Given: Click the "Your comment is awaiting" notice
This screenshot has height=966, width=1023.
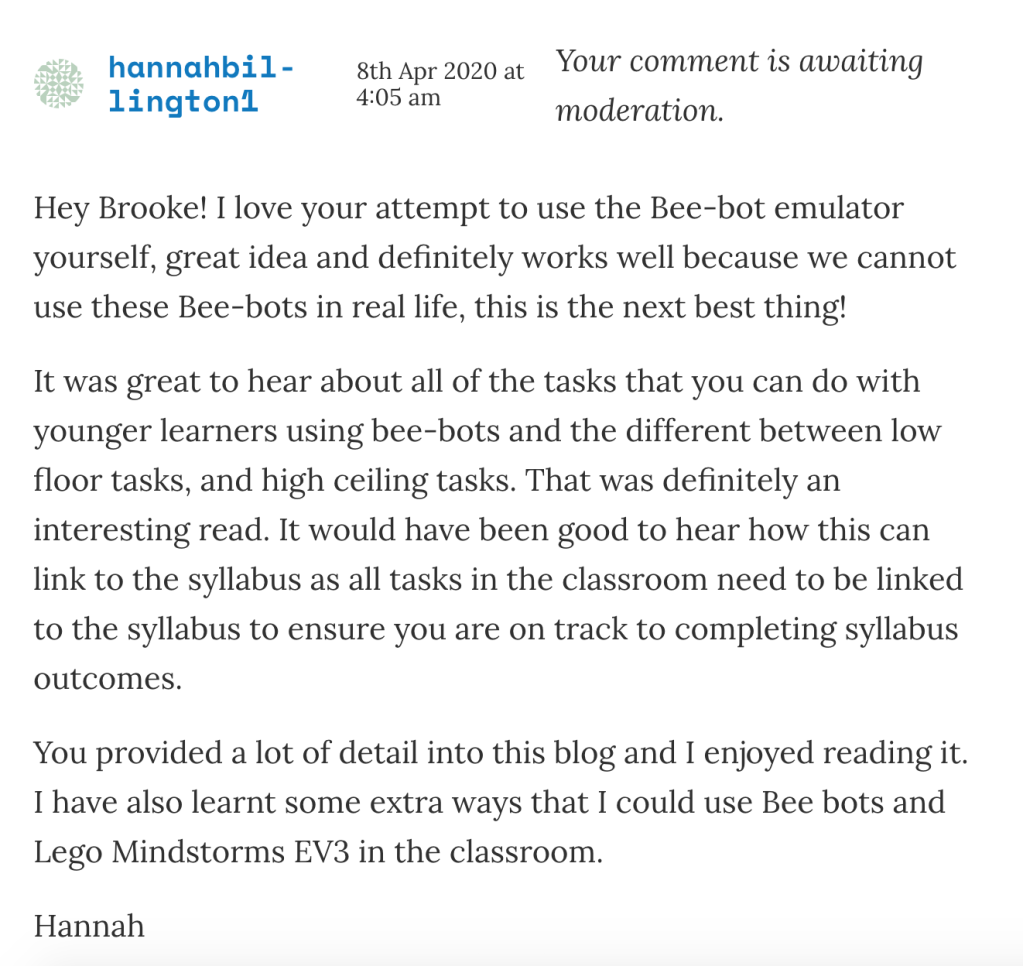Looking at the screenshot, I should tap(739, 61).
